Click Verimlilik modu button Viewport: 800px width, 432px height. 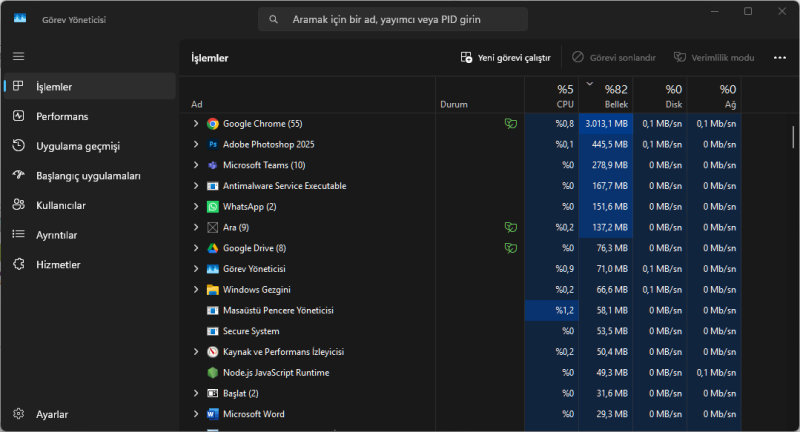pos(714,58)
